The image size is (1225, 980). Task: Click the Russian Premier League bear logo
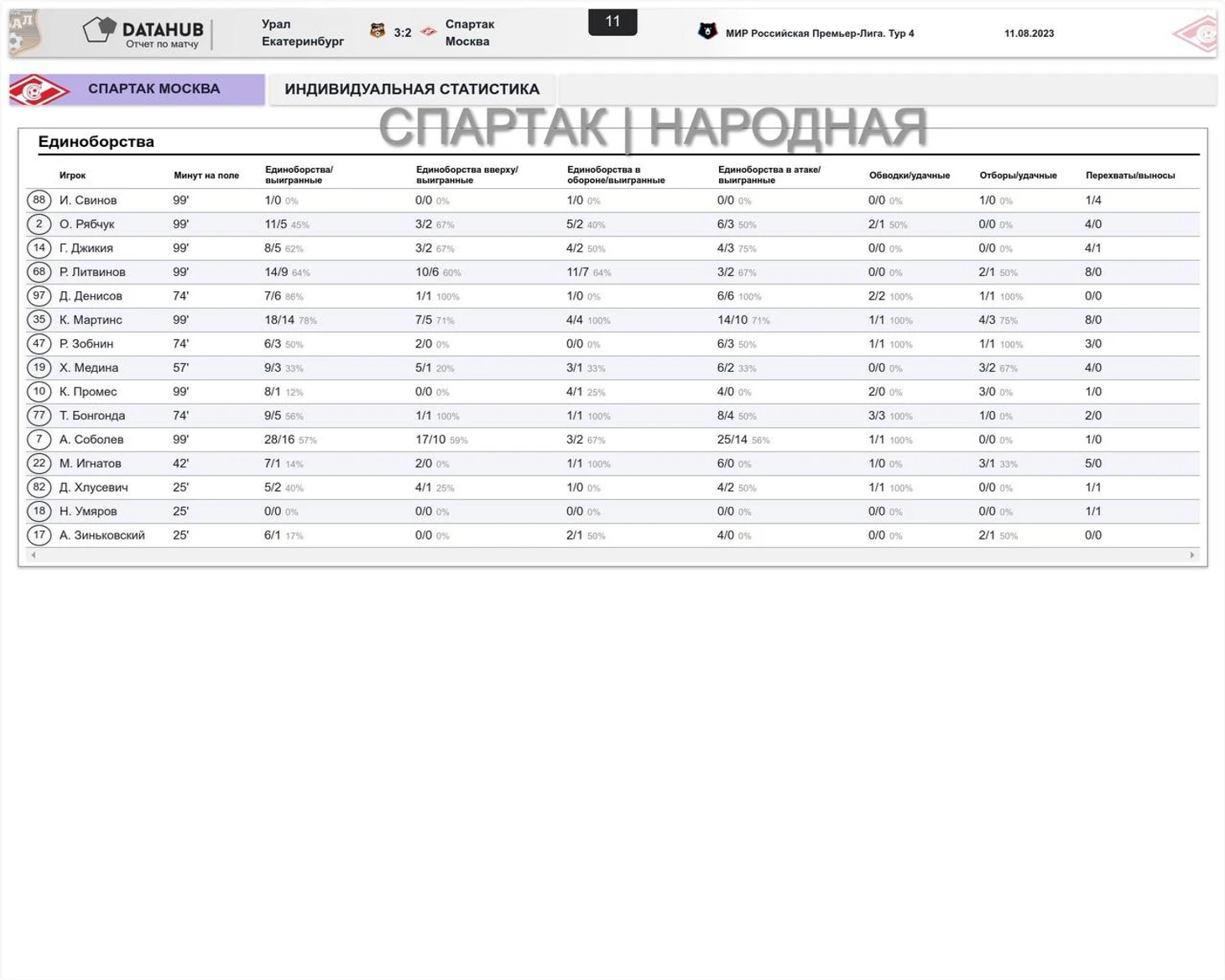(707, 32)
